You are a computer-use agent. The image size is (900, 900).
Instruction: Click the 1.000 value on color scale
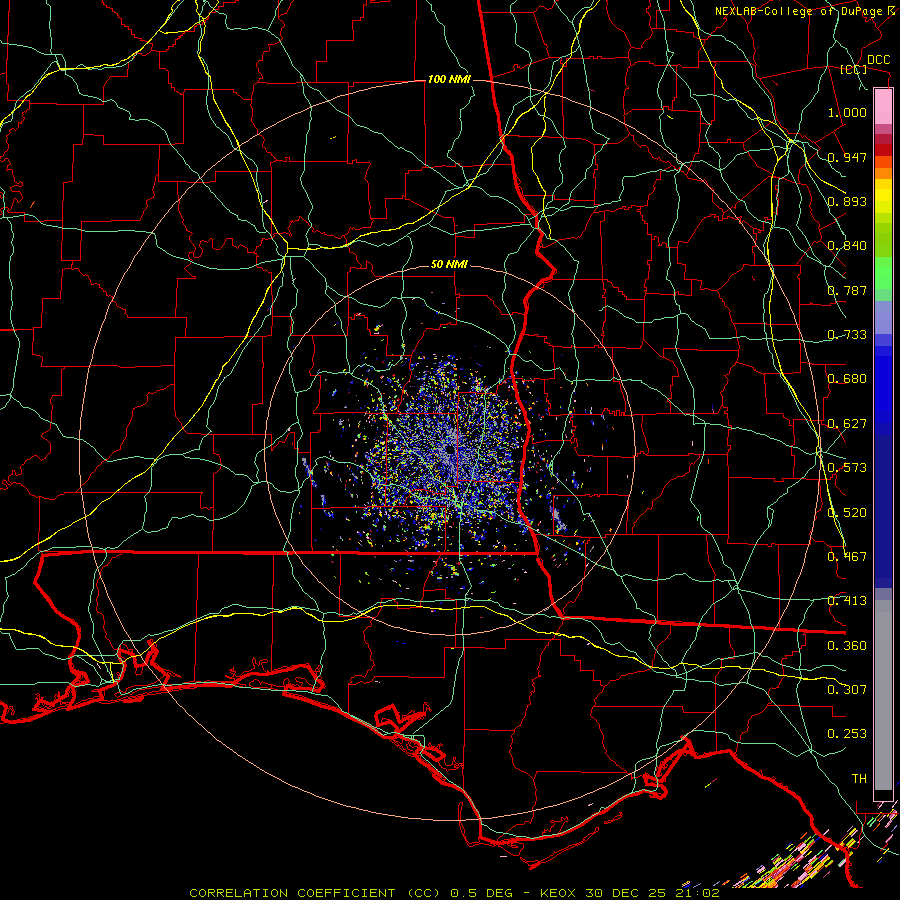coord(847,112)
